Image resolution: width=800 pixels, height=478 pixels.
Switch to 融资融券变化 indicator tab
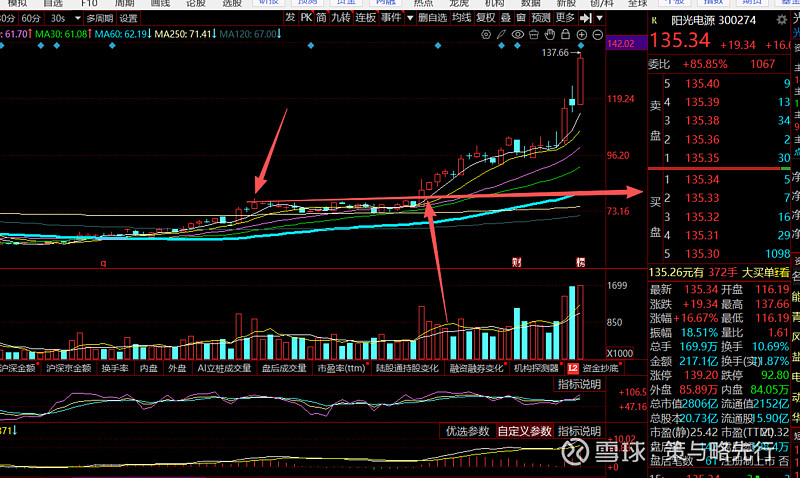coord(476,368)
